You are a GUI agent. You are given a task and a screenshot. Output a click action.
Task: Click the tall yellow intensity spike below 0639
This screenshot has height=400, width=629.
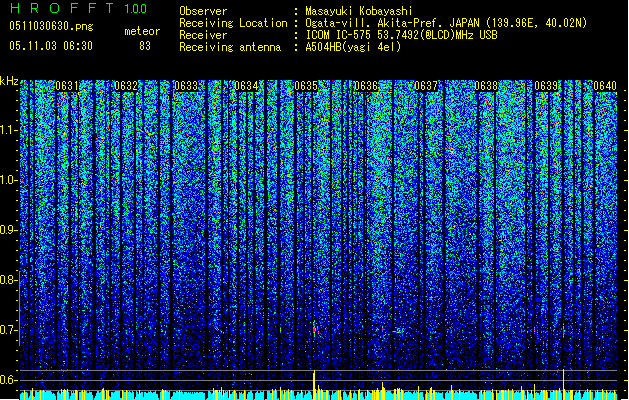tap(564, 384)
